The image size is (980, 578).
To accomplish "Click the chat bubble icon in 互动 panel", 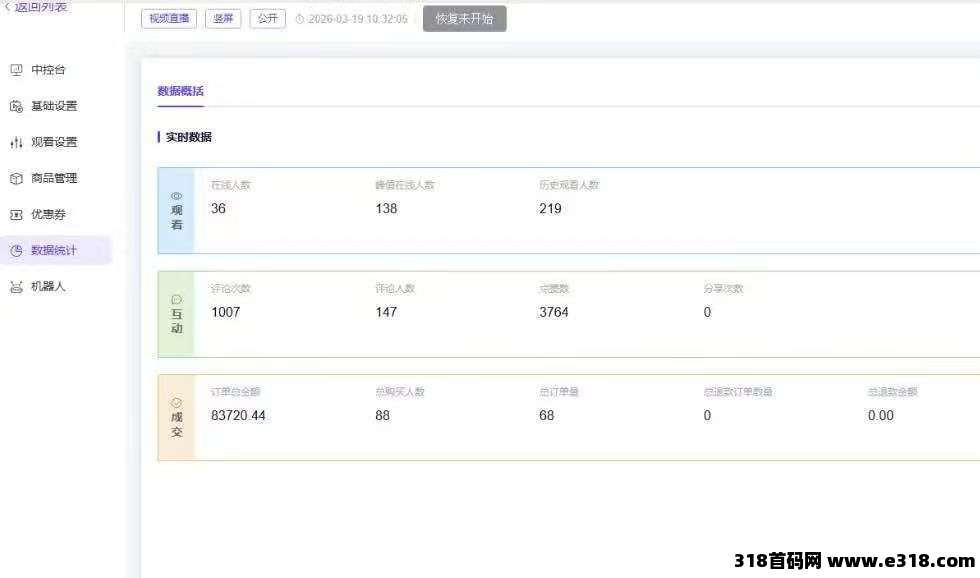I will coord(177,299).
